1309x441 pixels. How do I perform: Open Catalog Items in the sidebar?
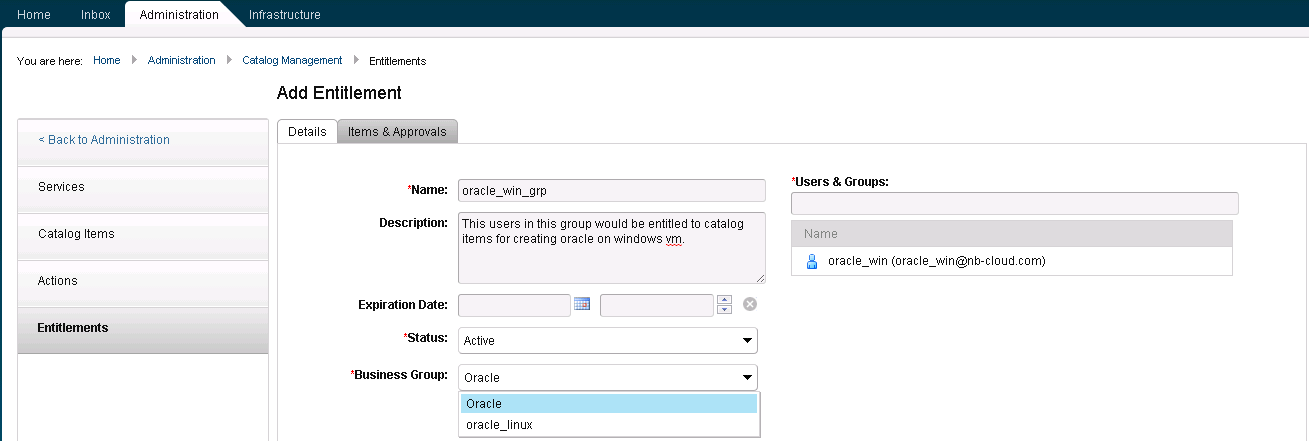76,234
